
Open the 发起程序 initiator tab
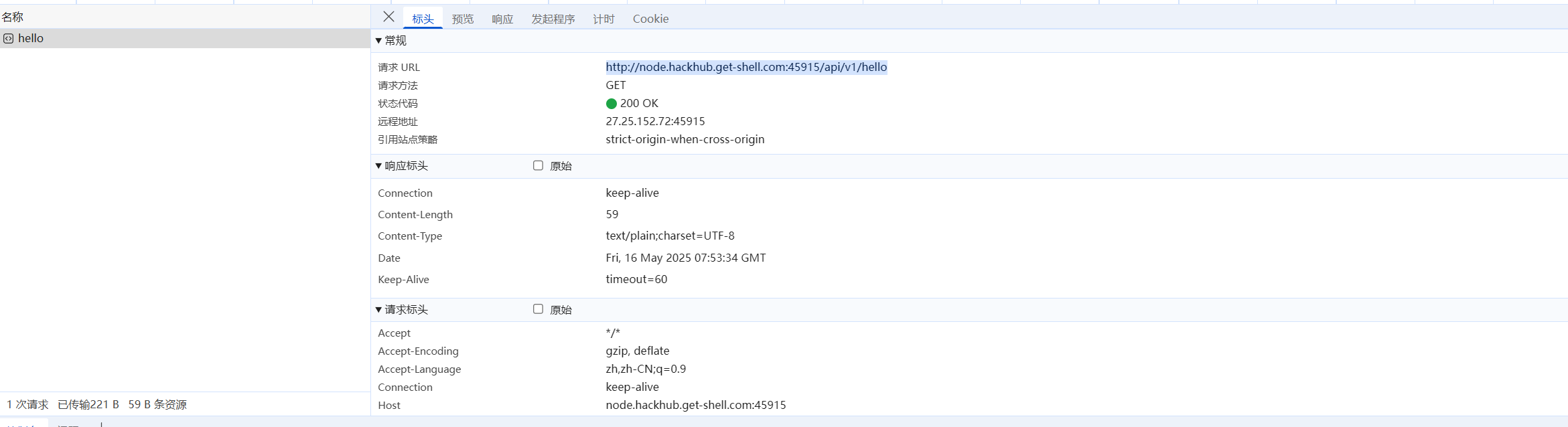553,19
